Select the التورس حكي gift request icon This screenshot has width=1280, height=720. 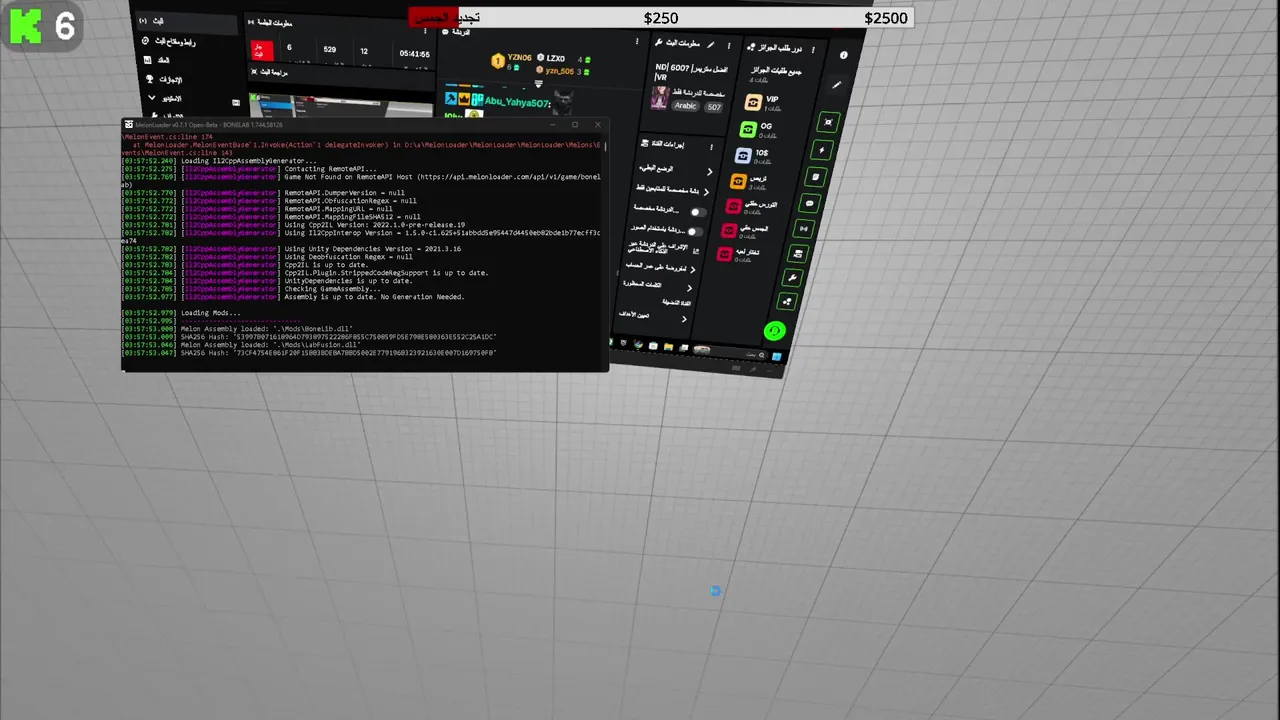click(733, 206)
